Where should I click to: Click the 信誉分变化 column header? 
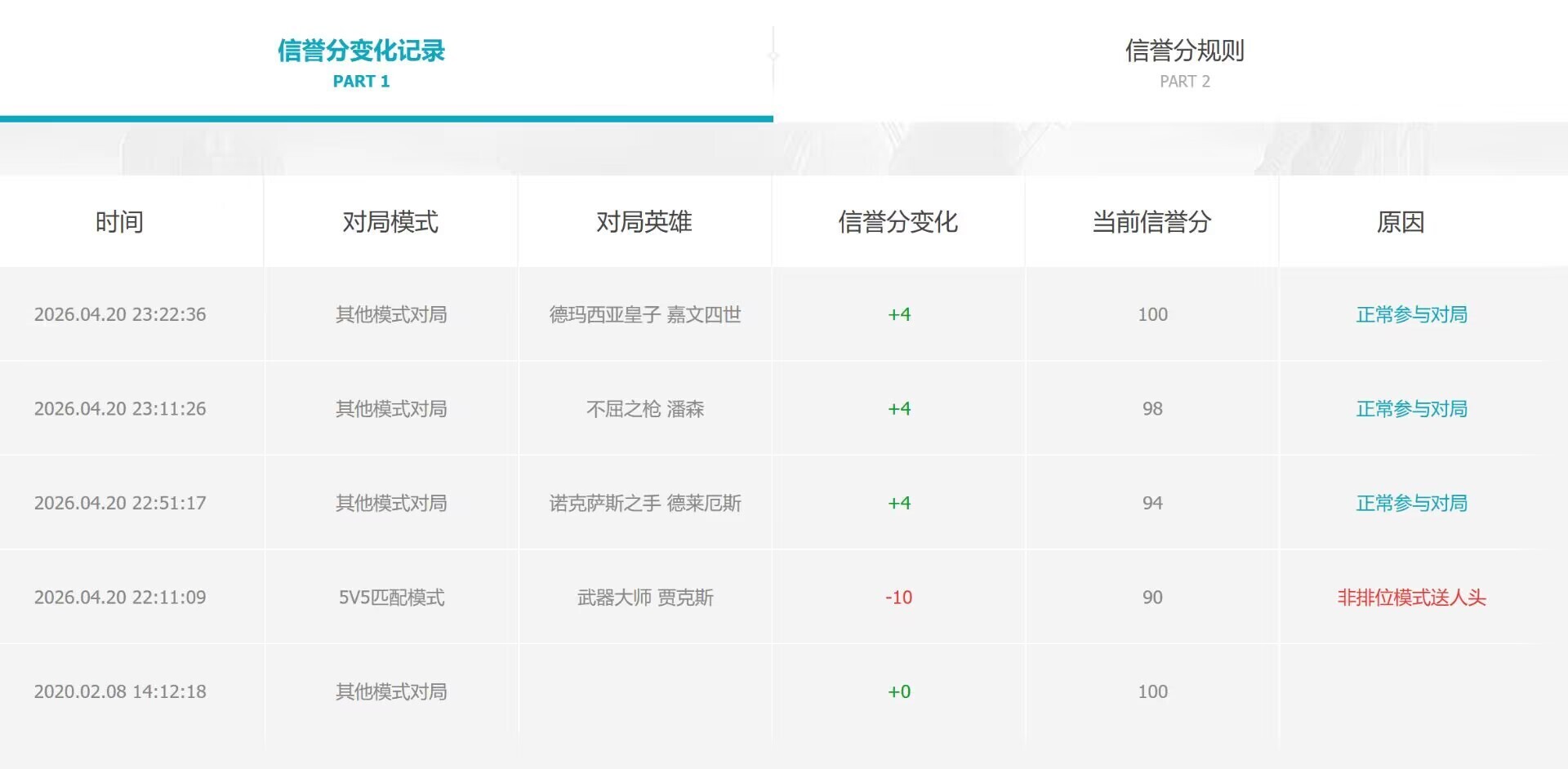click(898, 222)
